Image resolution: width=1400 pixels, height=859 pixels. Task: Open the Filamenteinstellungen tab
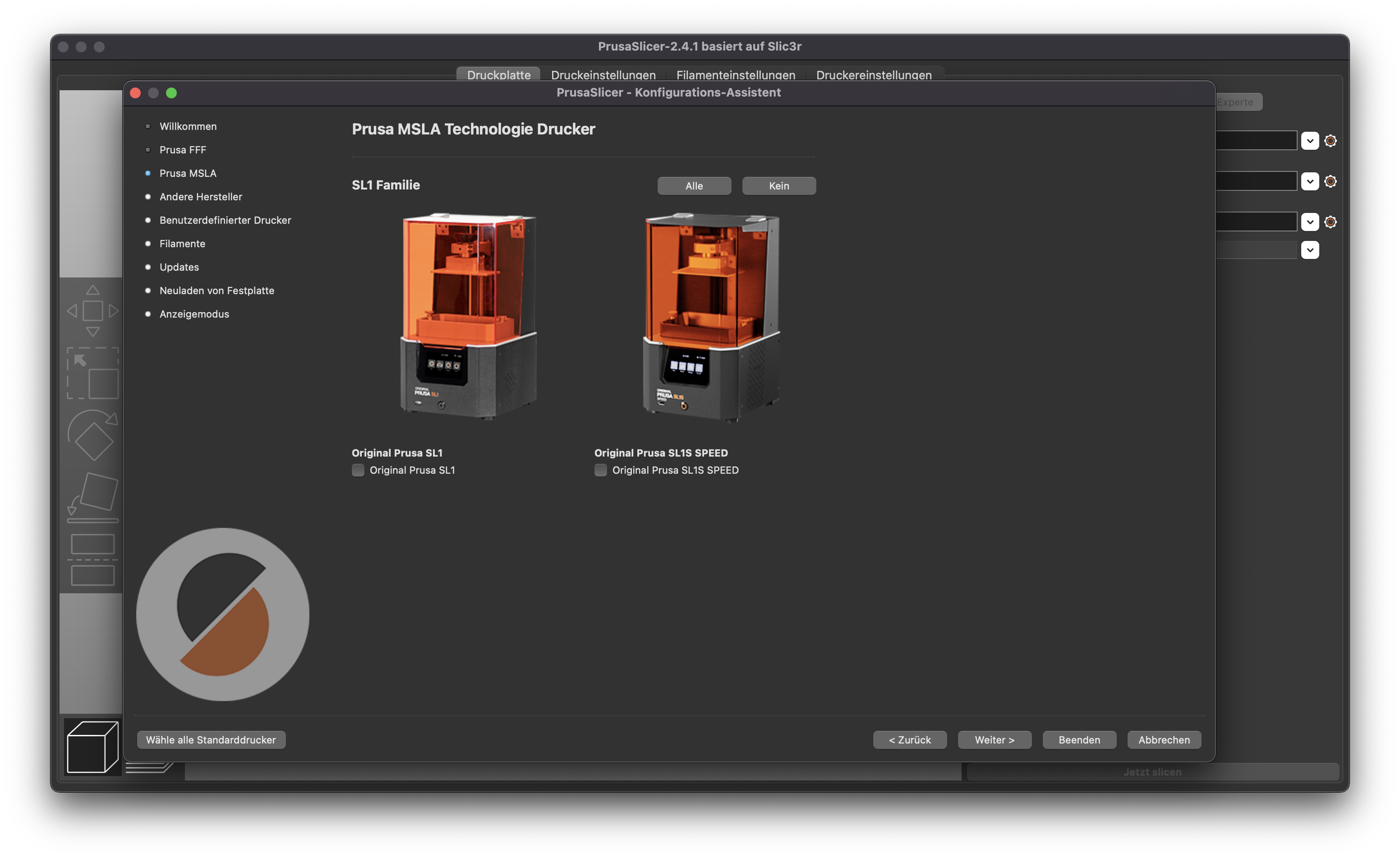(735, 74)
